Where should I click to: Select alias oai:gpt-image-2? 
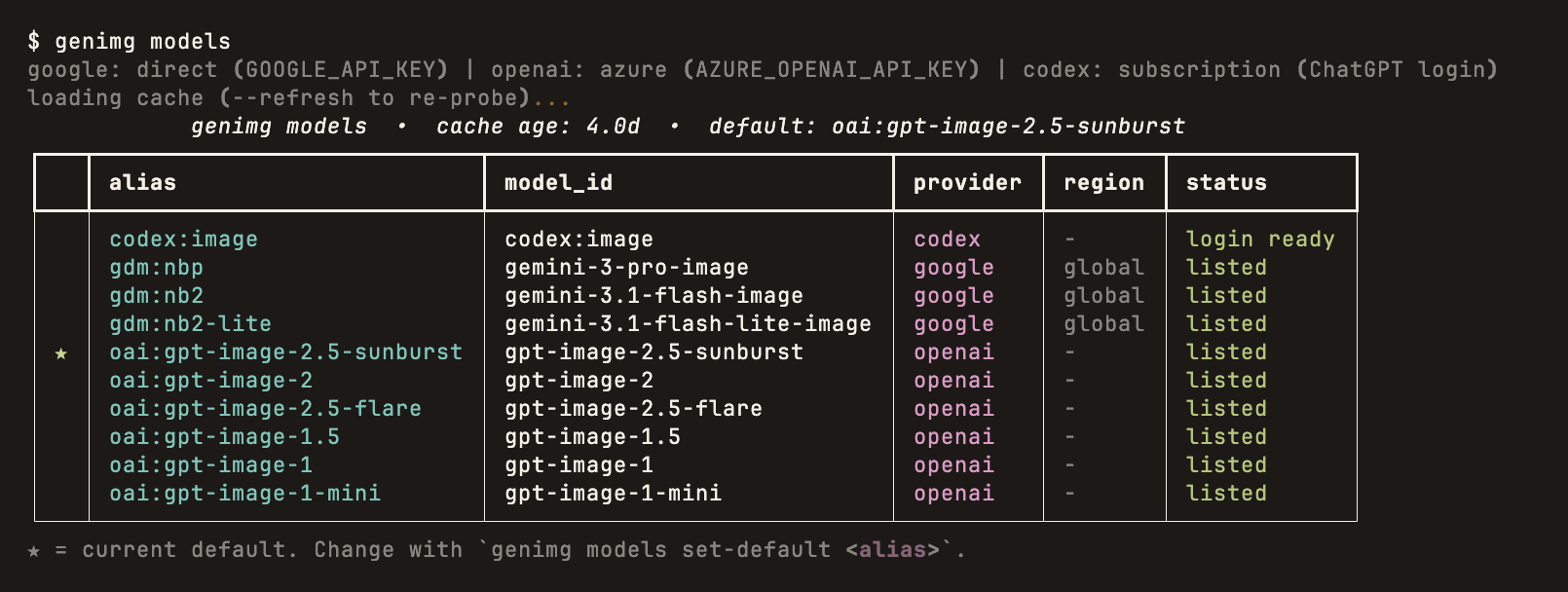[210, 381]
